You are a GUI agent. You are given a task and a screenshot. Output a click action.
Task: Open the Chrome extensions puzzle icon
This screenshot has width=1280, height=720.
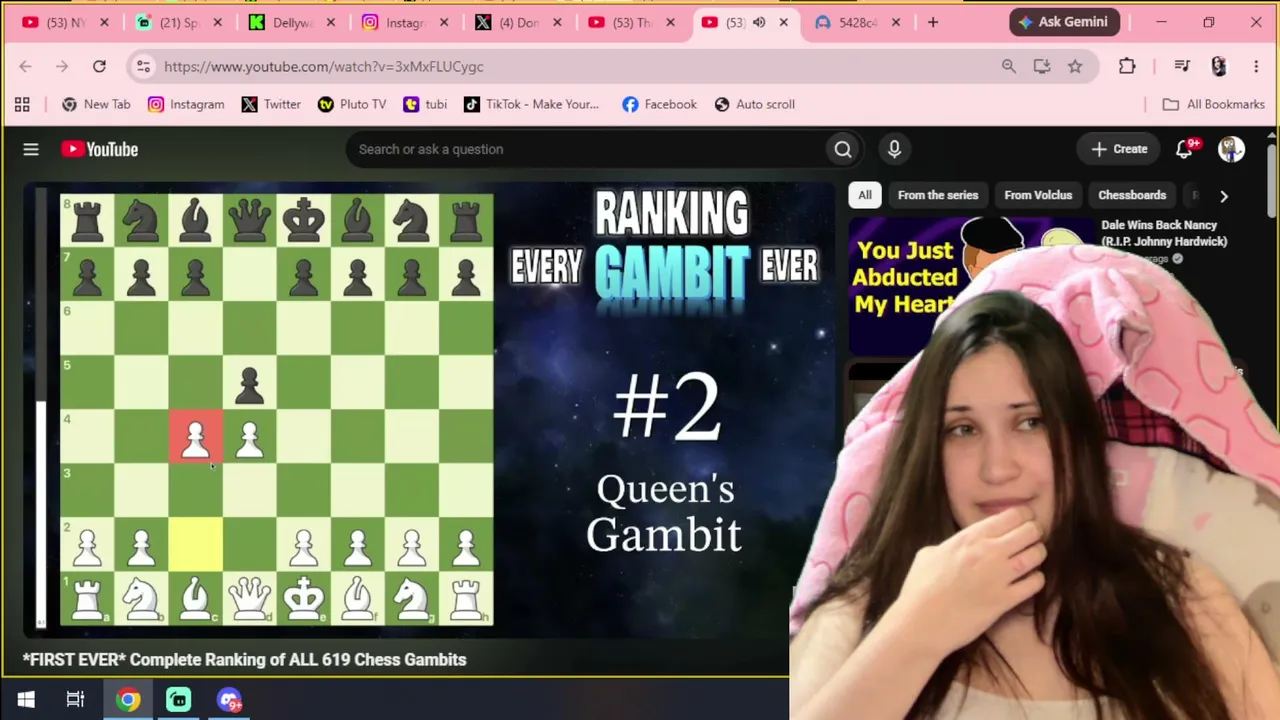coord(1127,66)
